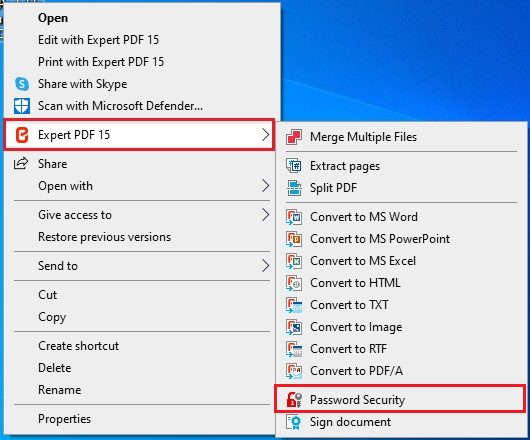
Task: Click the Split PDF icon
Action: point(294,188)
